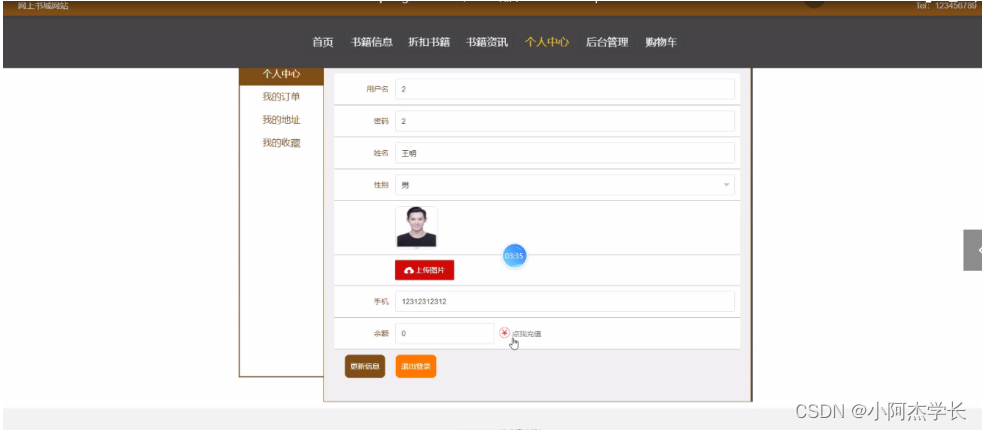Click the brown 更新信息 button
Image resolution: width=982 pixels, height=430 pixels.
(364, 367)
